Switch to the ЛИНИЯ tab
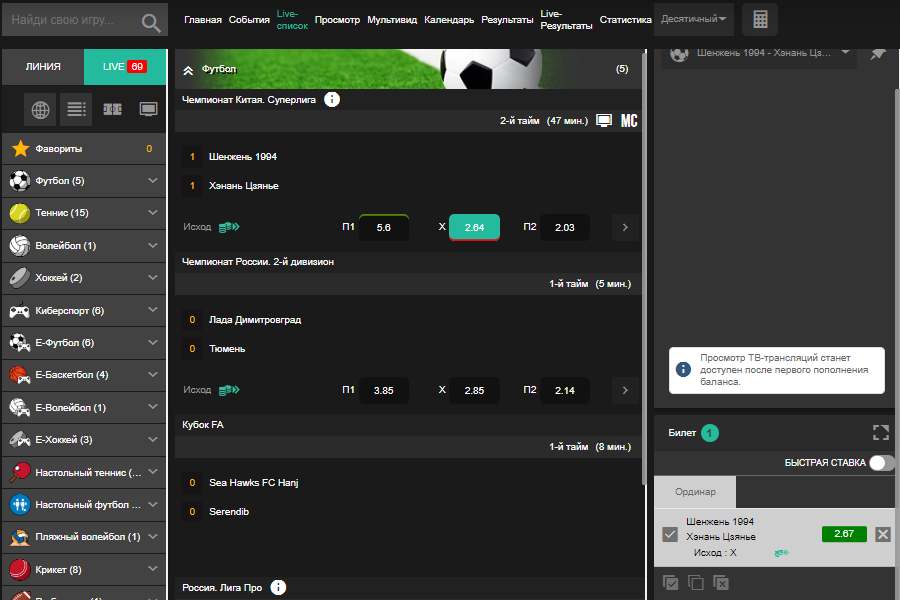 tap(42, 67)
